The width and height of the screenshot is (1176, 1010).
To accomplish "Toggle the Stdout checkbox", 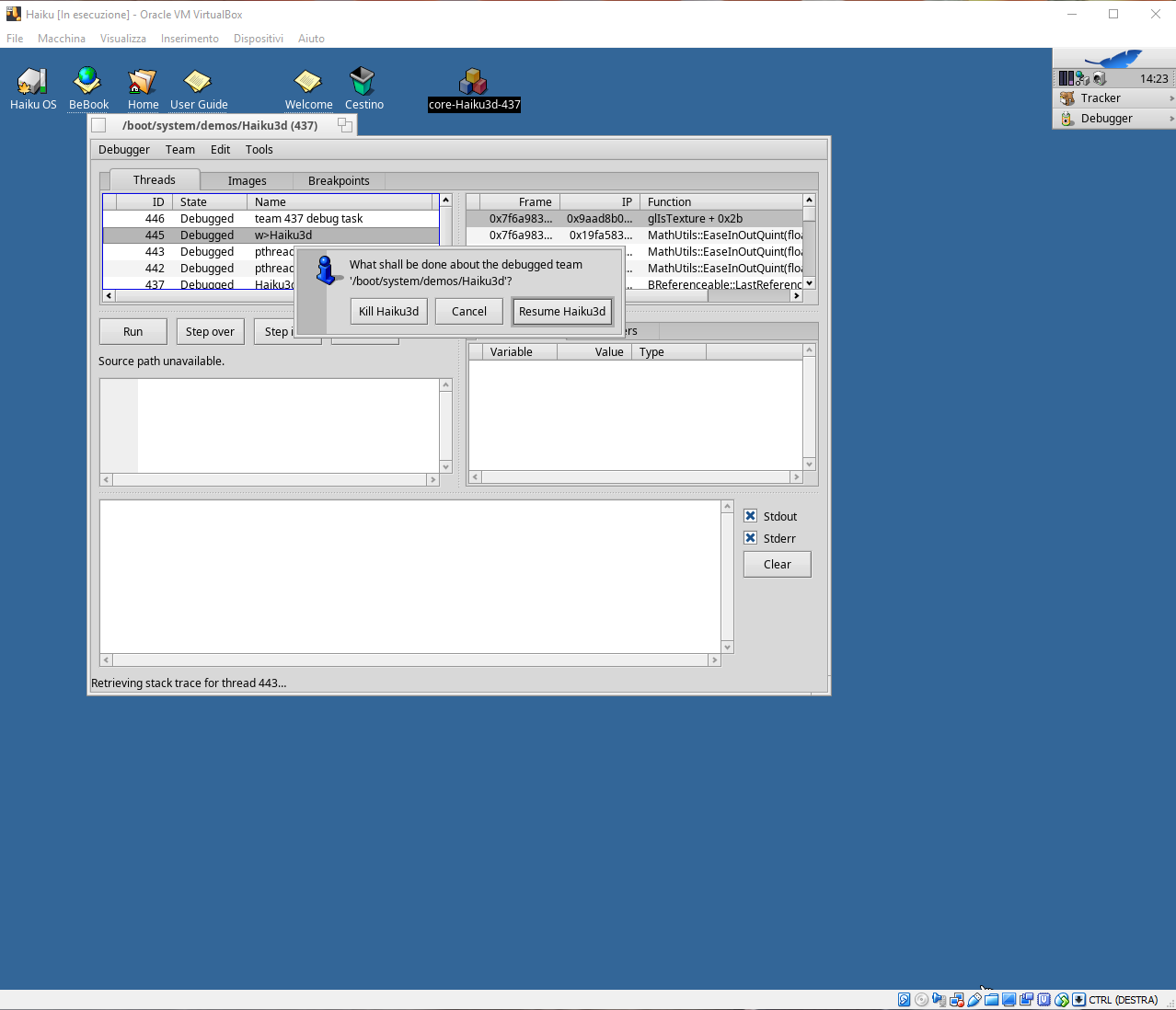I will [x=750, y=516].
